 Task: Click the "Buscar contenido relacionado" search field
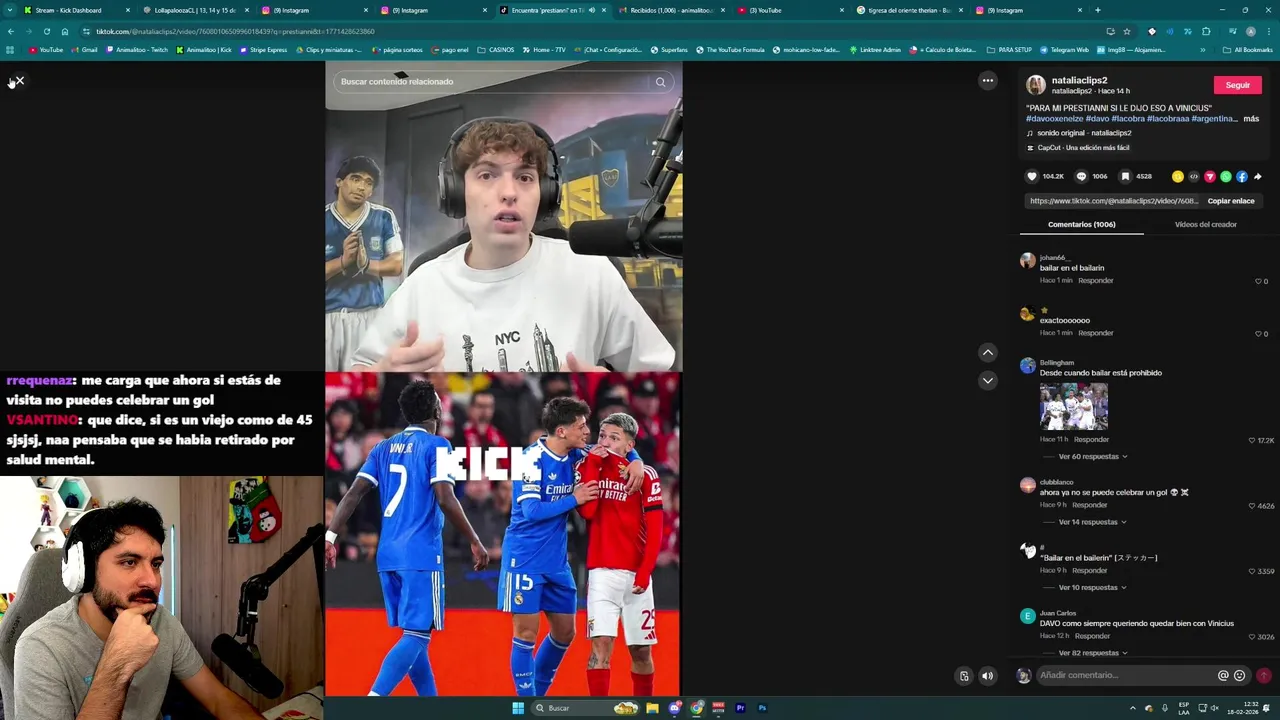(x=490, y=82)
